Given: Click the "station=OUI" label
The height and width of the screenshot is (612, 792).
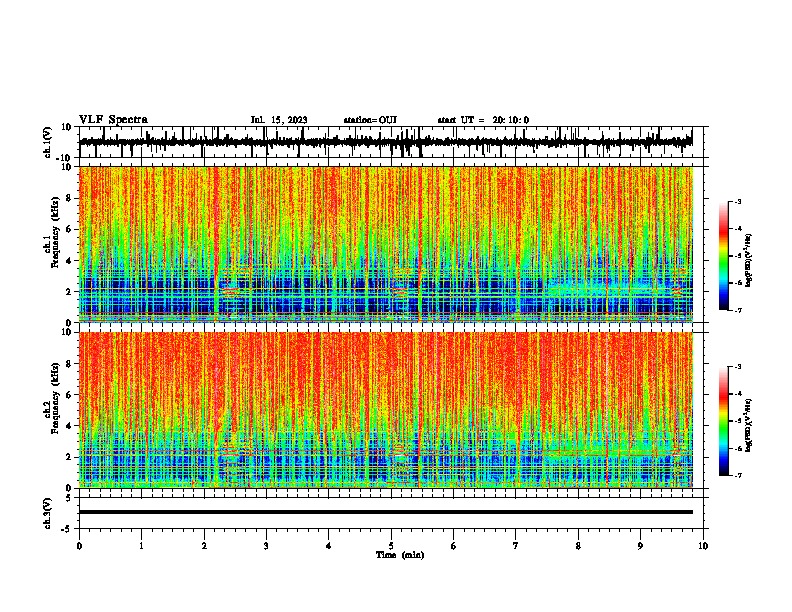Looking at the screenshot, I should pos(370,120).
